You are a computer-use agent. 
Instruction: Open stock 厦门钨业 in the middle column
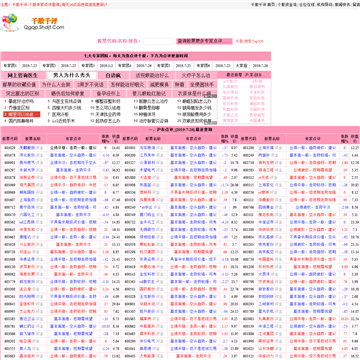point(146,215)
